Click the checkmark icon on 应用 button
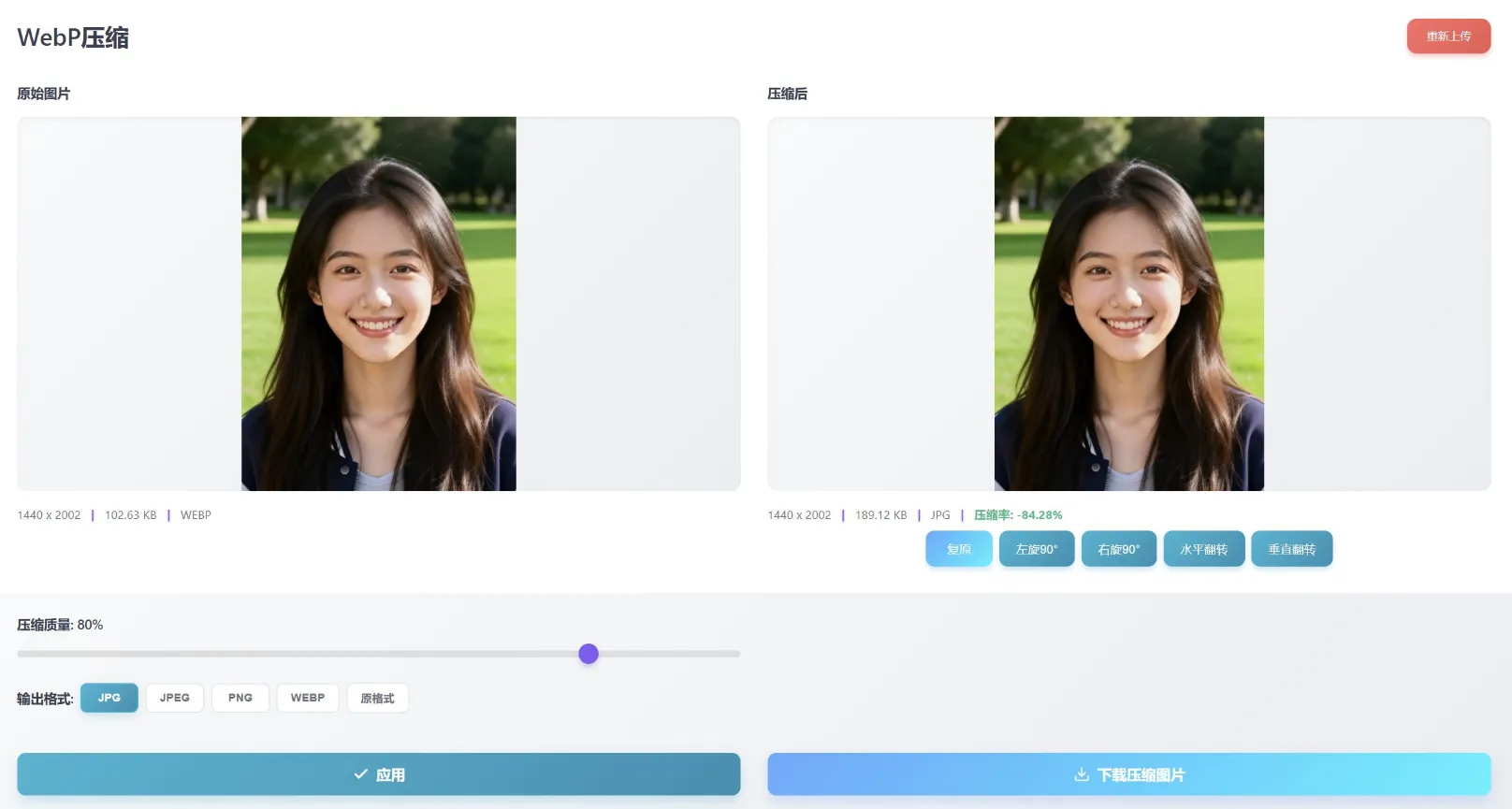This screenshot has width=1512, height=809. 360,774
